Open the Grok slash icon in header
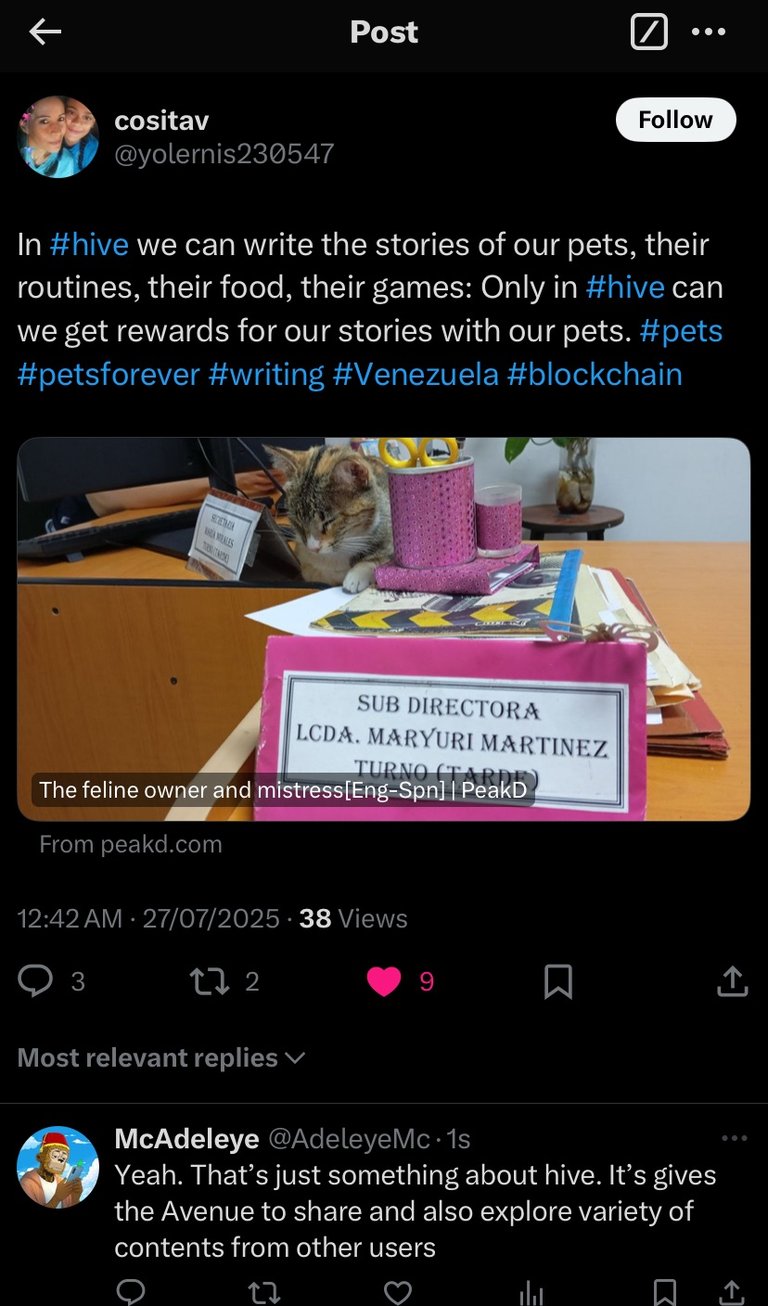Viewport: 768px width, 1306px height. pyautogui.click(x=649, y=33)
